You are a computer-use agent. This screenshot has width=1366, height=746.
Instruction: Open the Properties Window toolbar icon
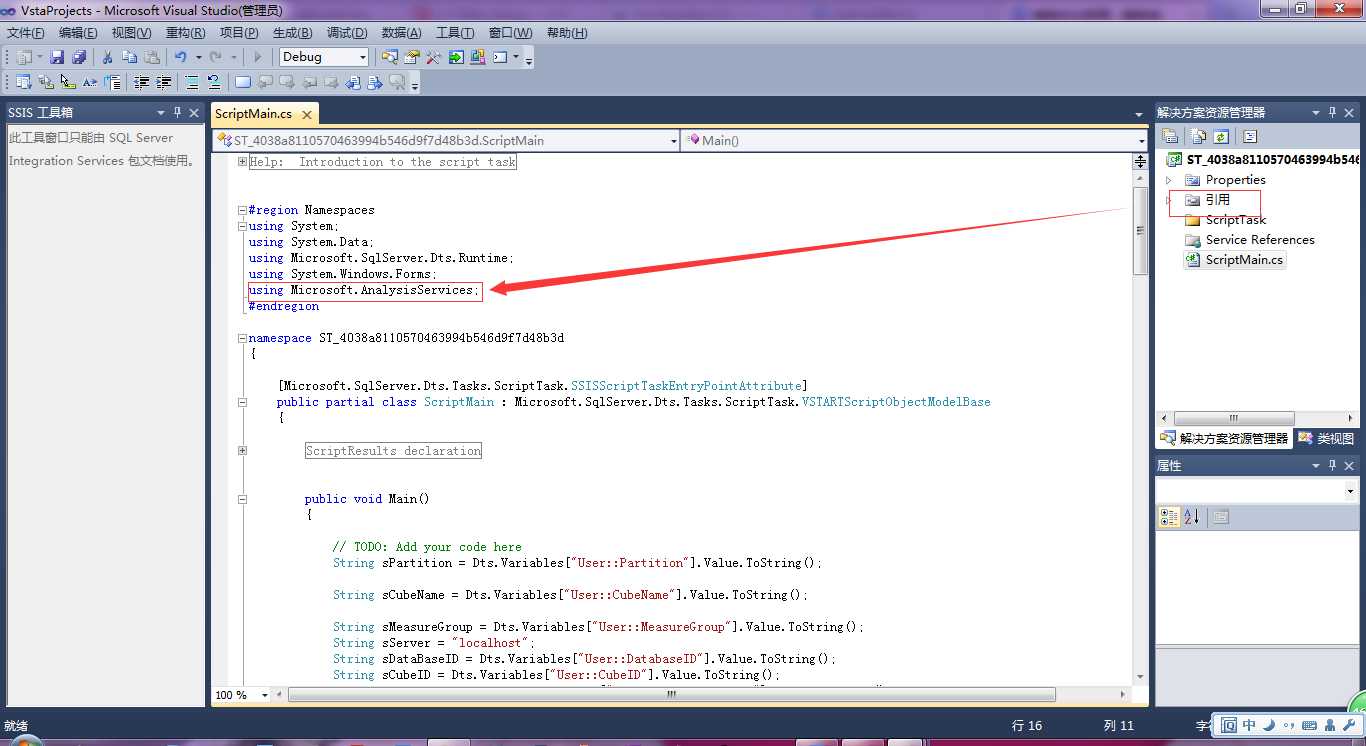coord(412,57)
